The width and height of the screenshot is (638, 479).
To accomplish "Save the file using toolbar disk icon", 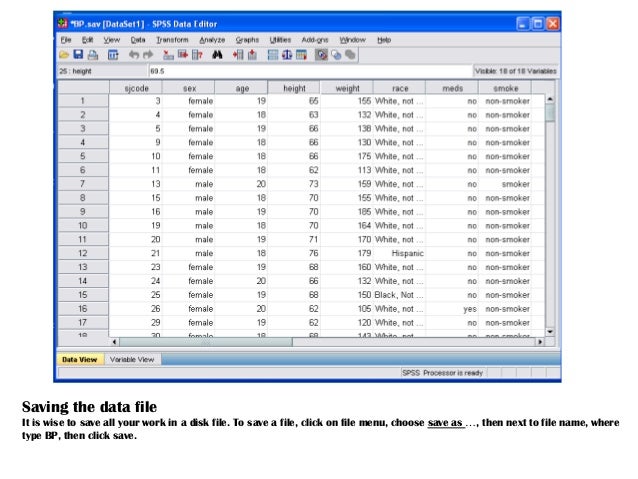I will pos(78,55).
